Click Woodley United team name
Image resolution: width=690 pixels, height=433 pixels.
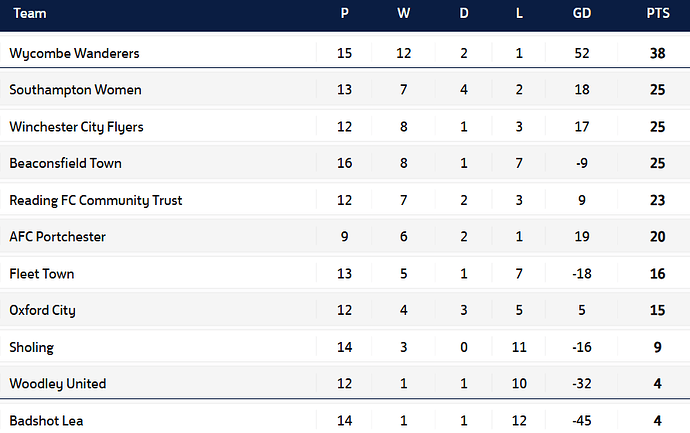point(57,384)
